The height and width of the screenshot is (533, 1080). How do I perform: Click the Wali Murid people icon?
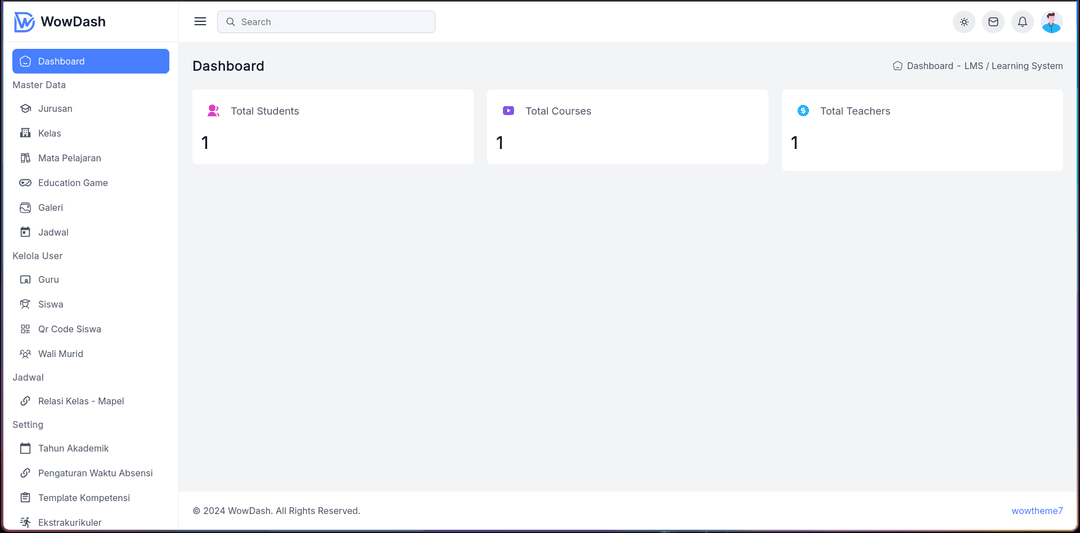click(x=25, y=354)
